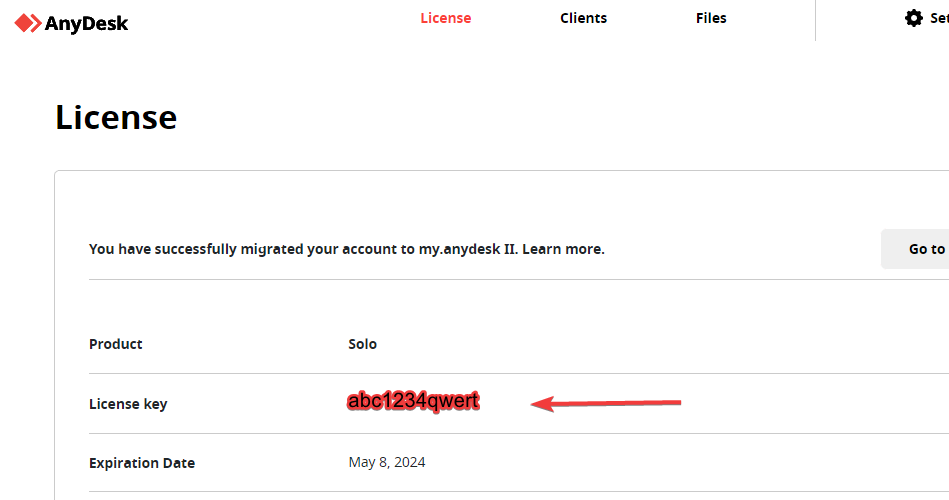Open the License tab
949x500 pixels.
pos(445,18)
